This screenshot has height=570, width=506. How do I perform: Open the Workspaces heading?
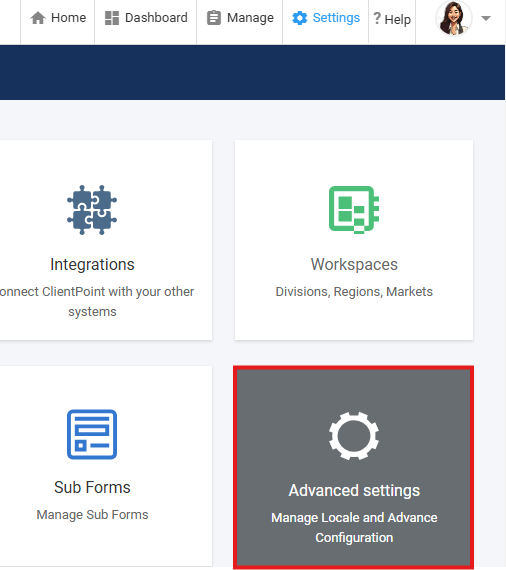(x=354, y=264)
